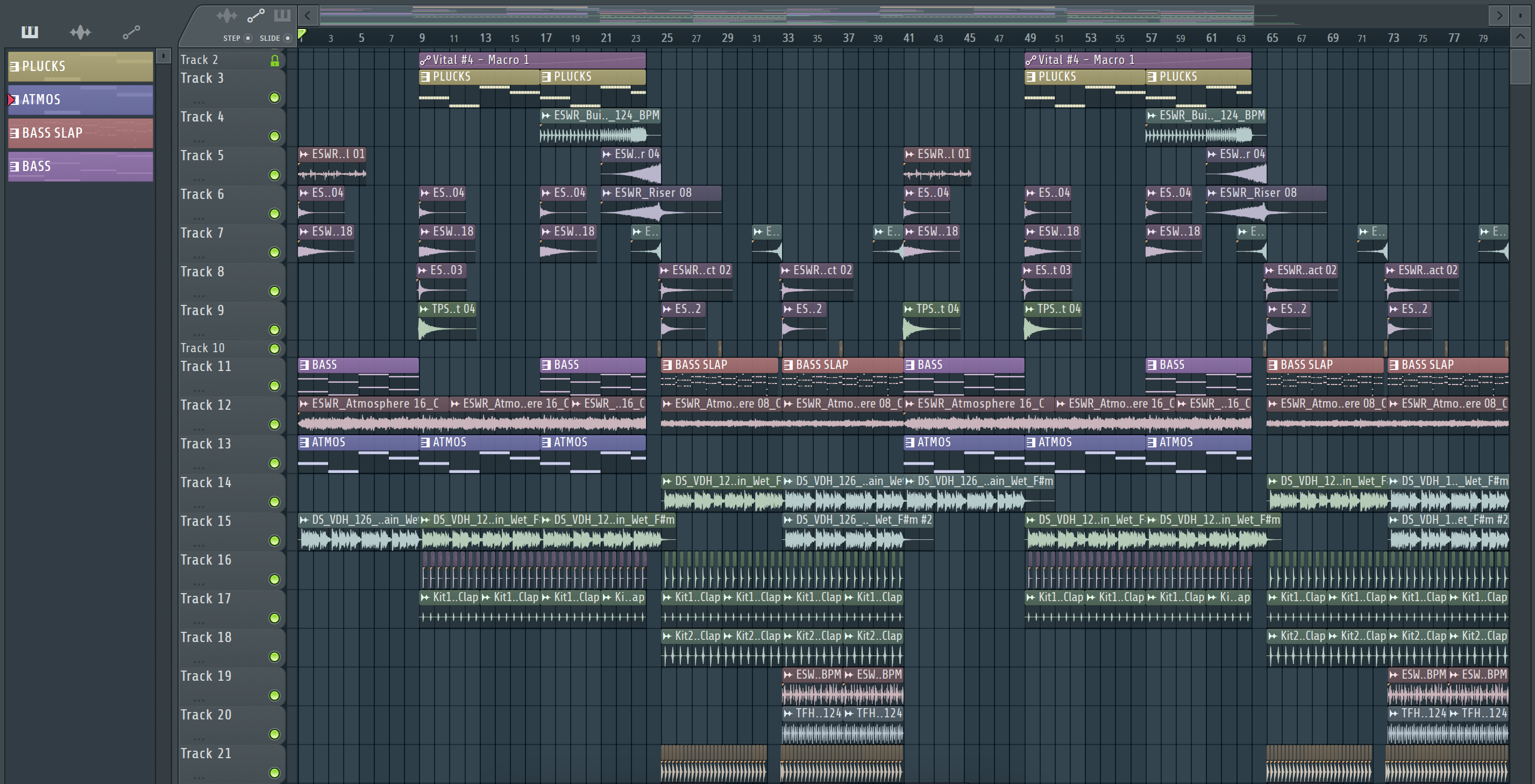1535x784 pixels.
Task: Mute Track 7 with its green light
Action: tap(274, 253)
